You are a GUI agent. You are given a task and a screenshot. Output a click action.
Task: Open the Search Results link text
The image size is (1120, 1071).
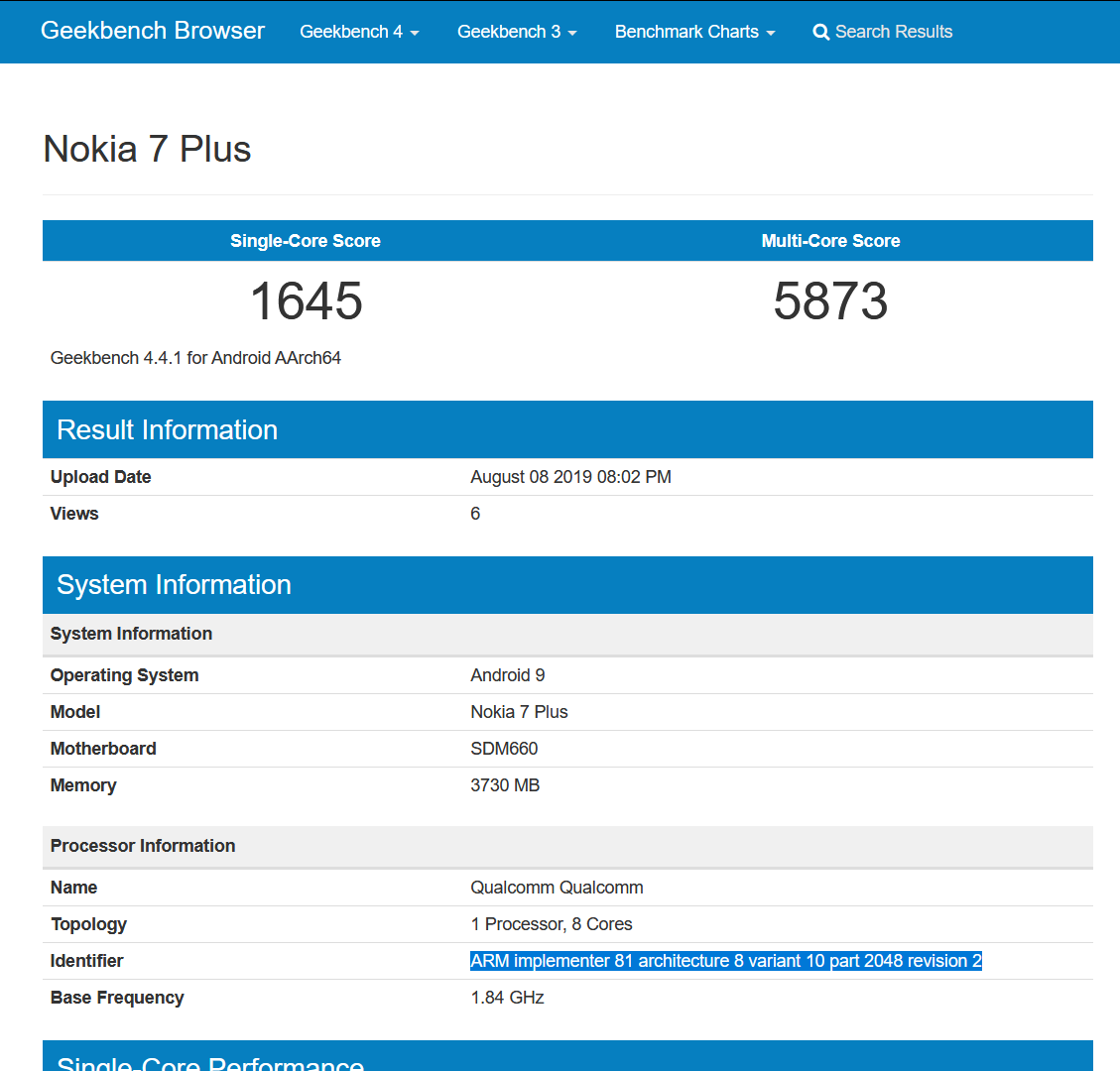(894, 32)
